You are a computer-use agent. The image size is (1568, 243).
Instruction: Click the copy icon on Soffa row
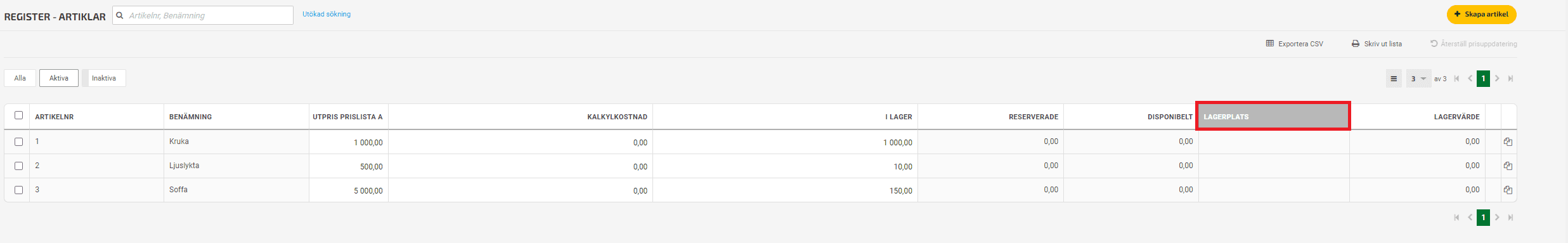(1508, 190)
